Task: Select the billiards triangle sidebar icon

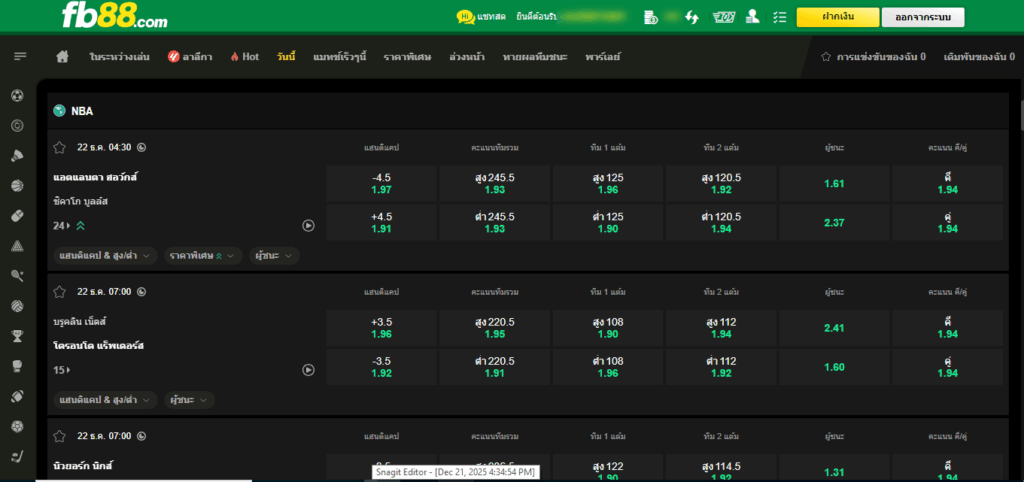Action: tap(18, 246)
